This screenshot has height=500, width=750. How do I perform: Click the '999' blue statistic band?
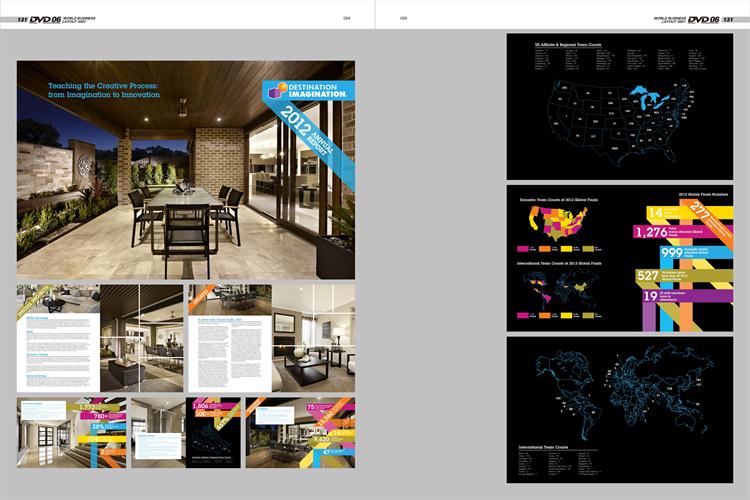[654, 255]
